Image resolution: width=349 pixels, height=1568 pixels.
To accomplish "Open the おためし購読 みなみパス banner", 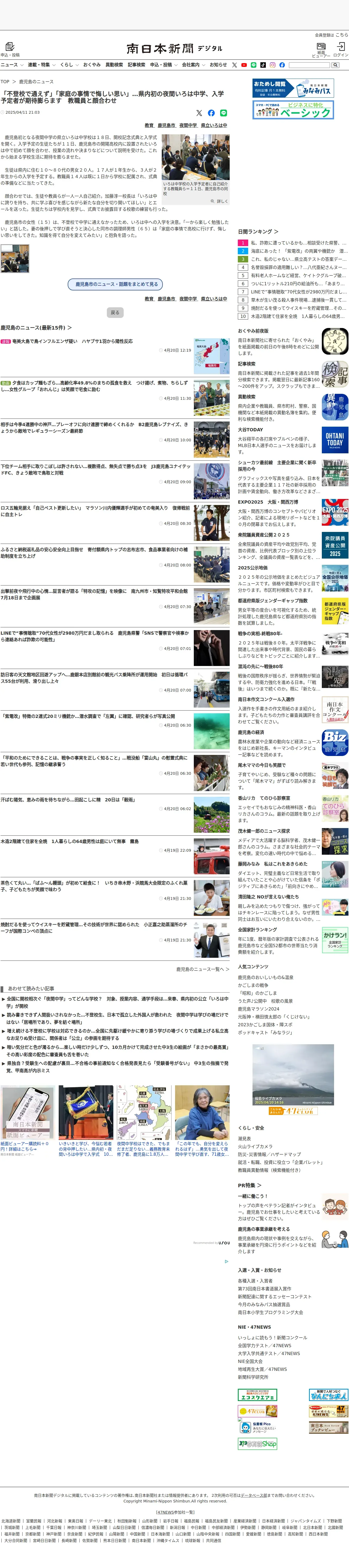I will [293, 88].
